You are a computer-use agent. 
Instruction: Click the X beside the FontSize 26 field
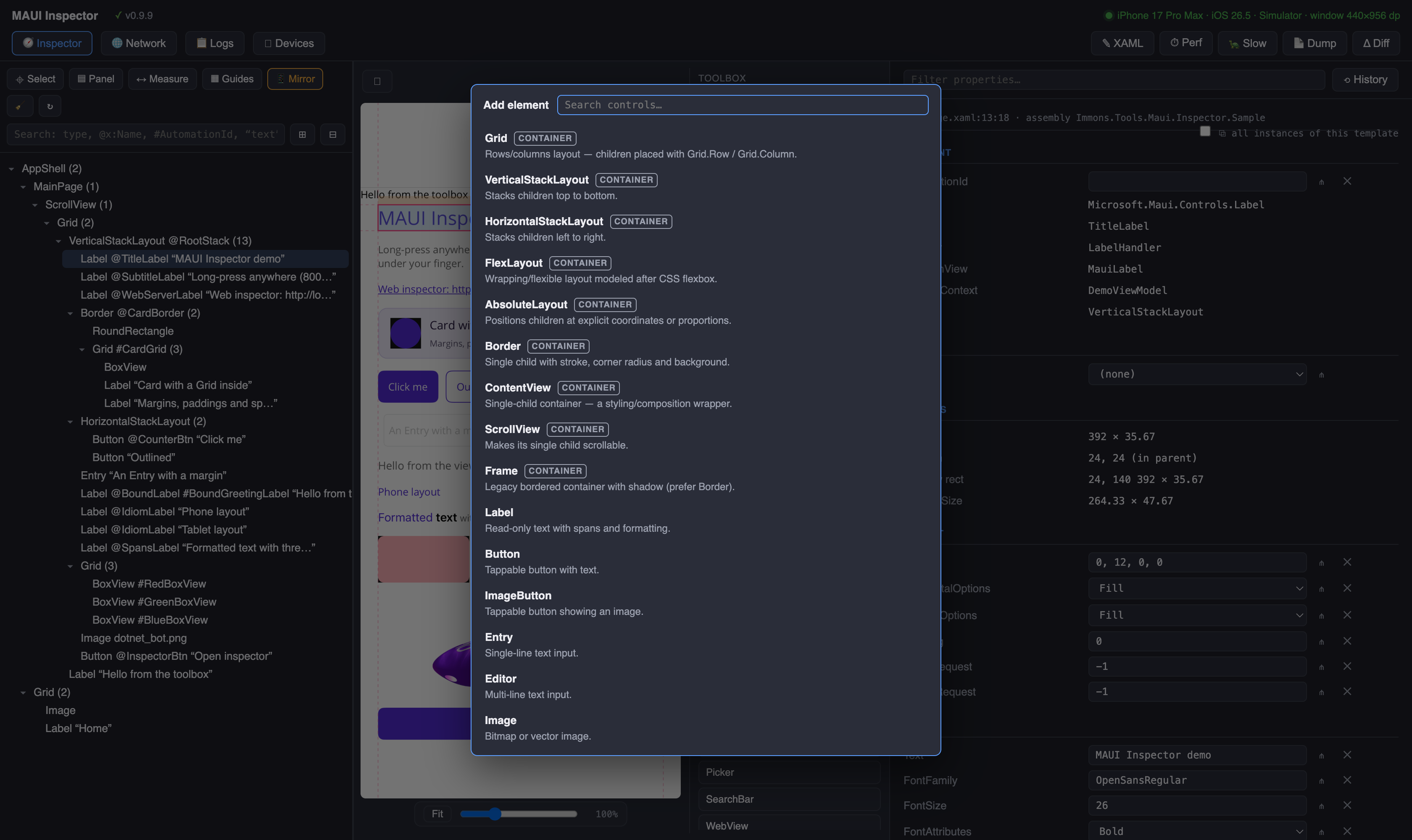[1347, 806]
